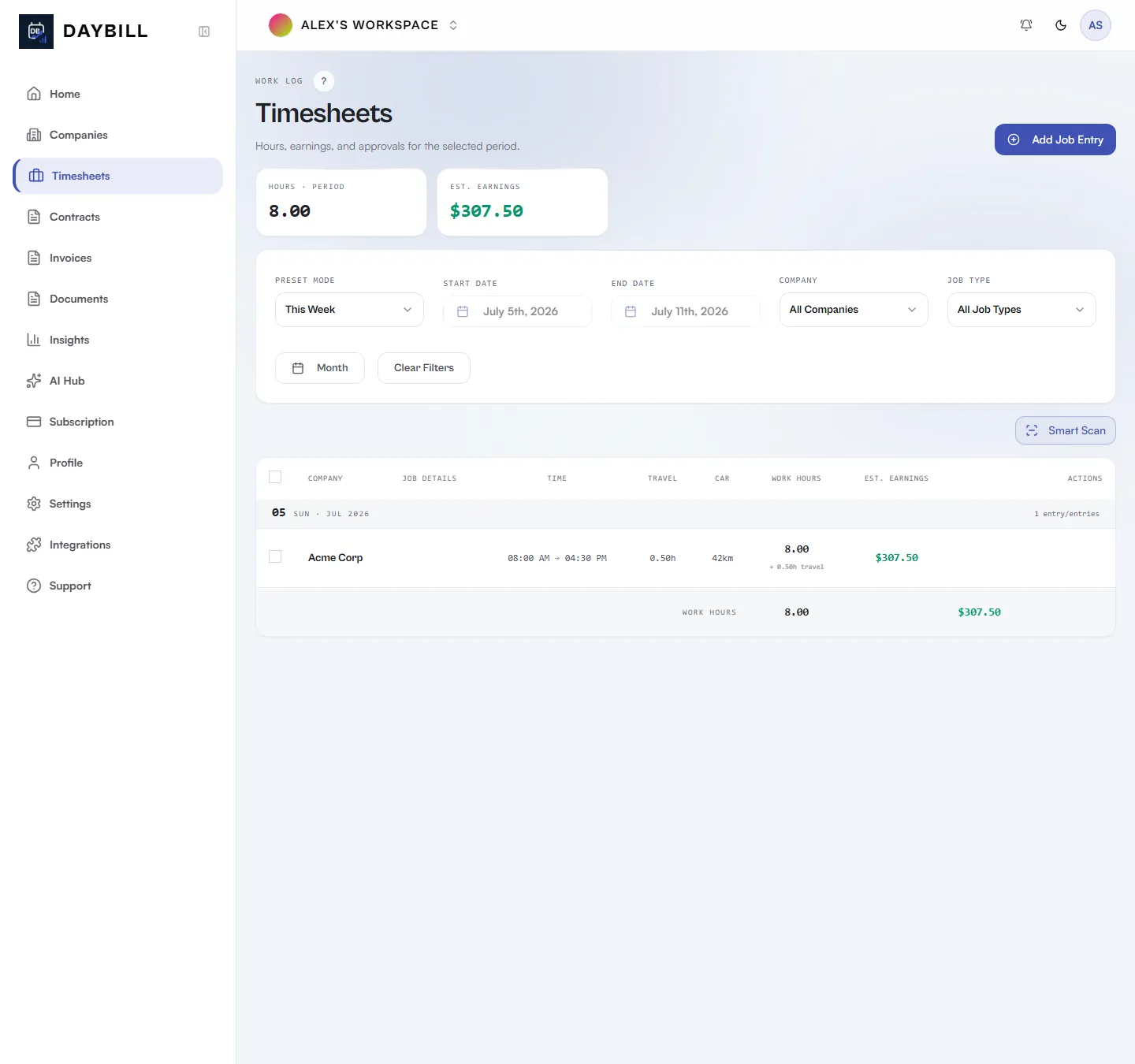
Task: Click the Invoices file icon
Action: (34, 258)
